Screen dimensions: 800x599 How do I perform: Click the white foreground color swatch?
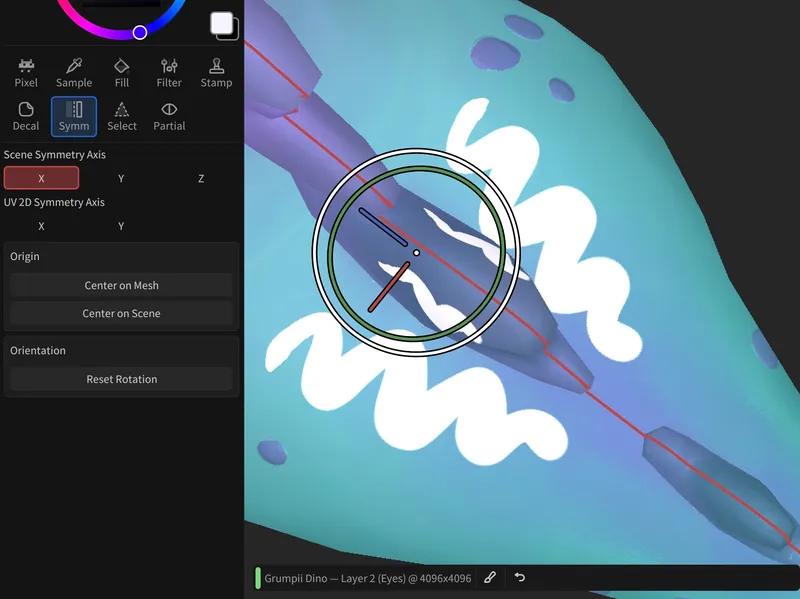pos(222,23)
